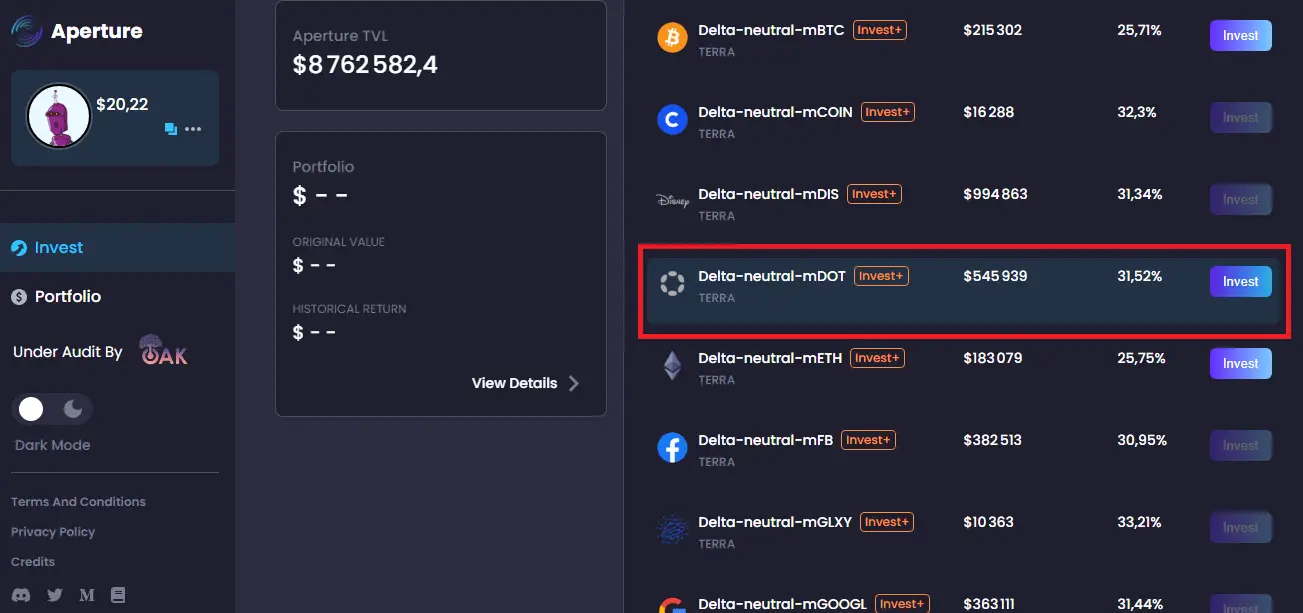Open the Portfolio menu item
The height and width of the screenshot is (613, 1303).
pos(67,297)
